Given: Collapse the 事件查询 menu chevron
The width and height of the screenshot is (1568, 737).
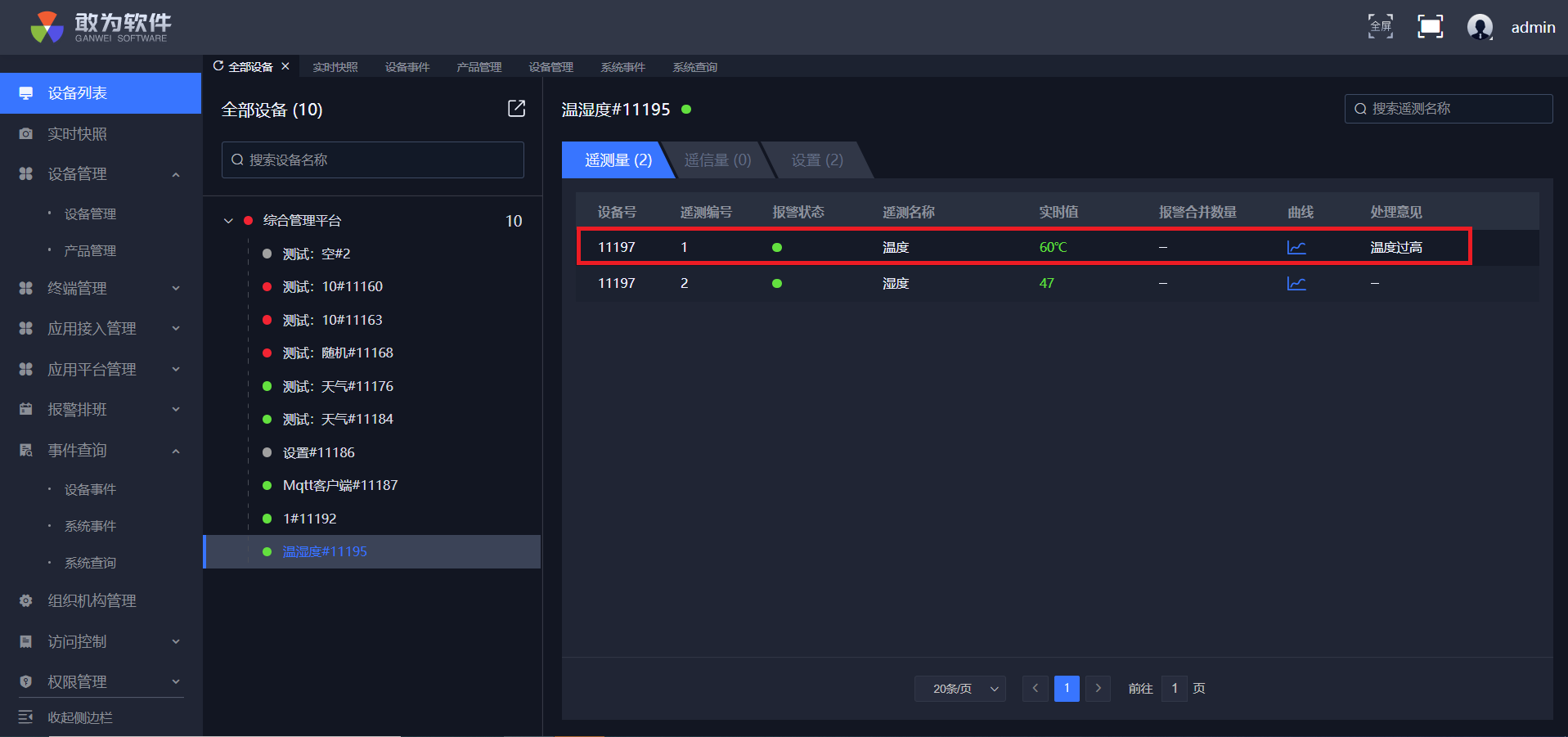Looking at the screenshot, I should pos(176,451).
